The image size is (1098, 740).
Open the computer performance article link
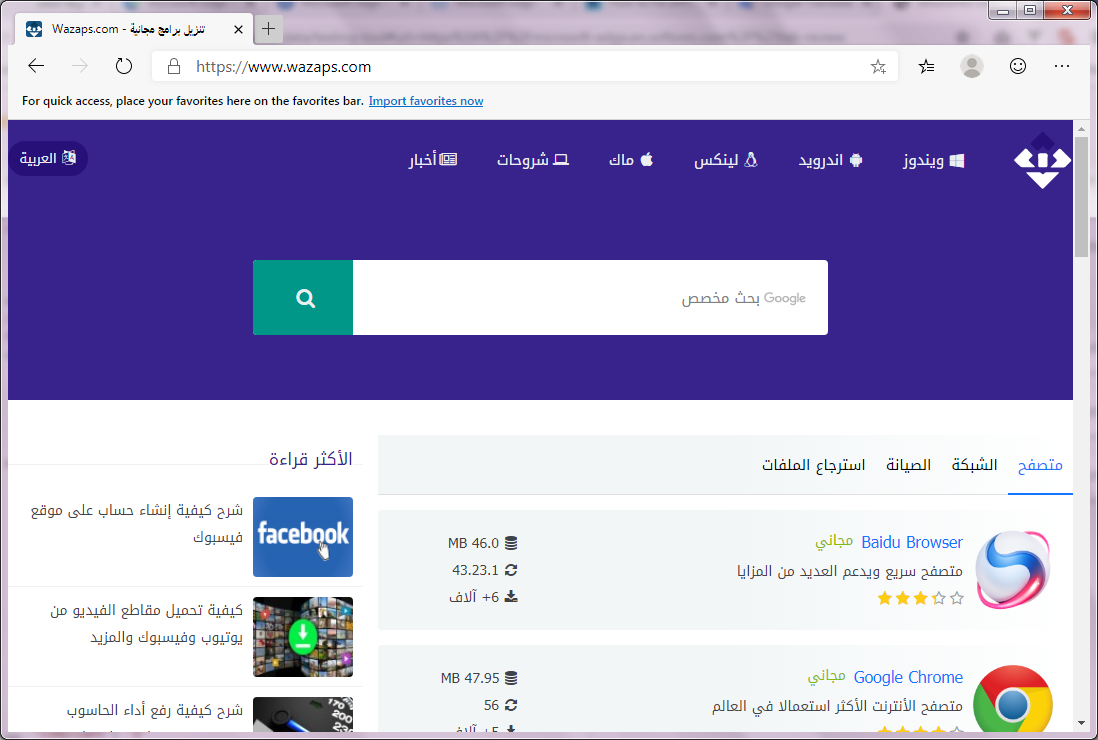(155, 711)
